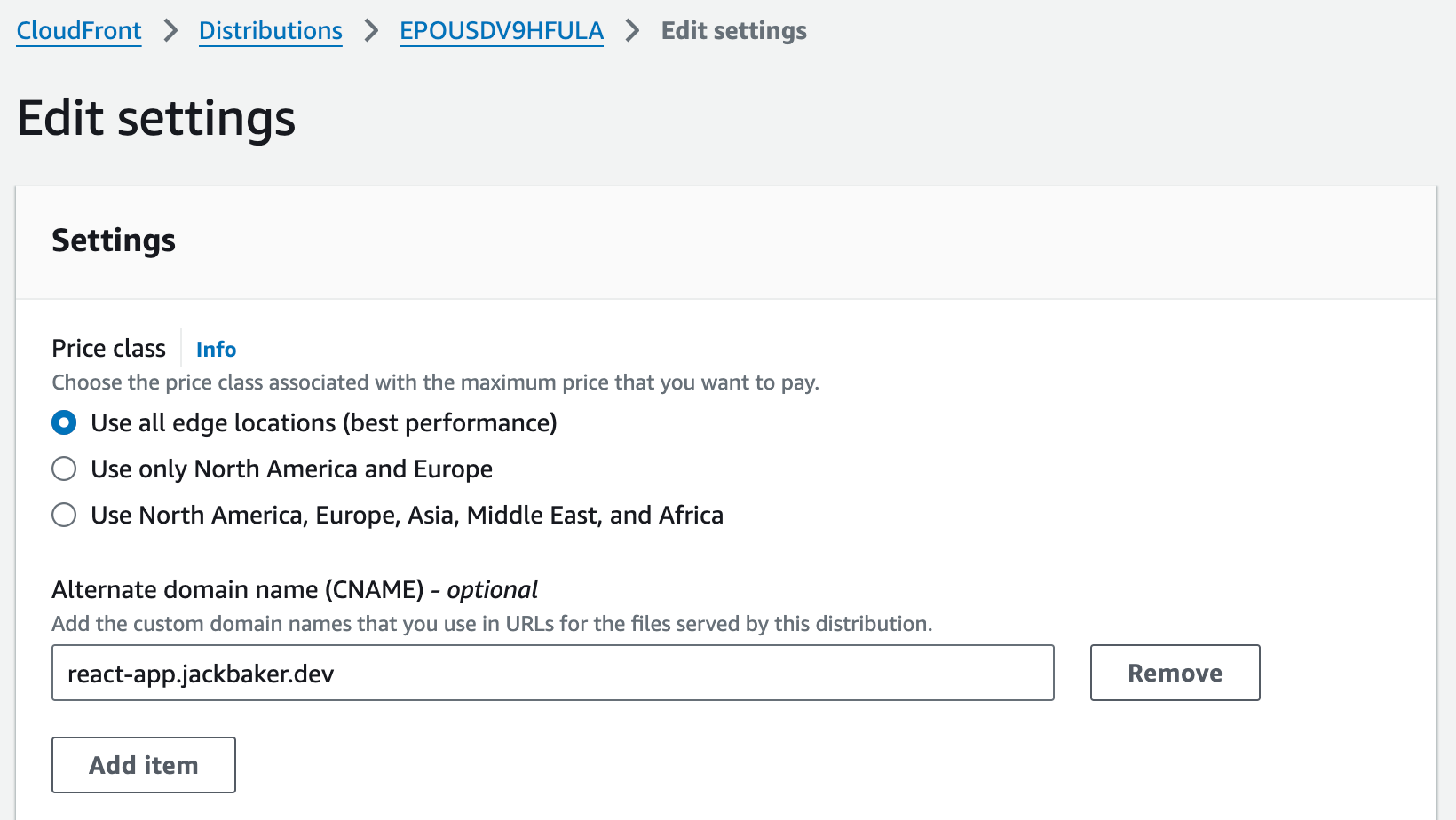
Task: Click the custom domain names helper text
Action: pyautogui.click(x=491, y=624)
